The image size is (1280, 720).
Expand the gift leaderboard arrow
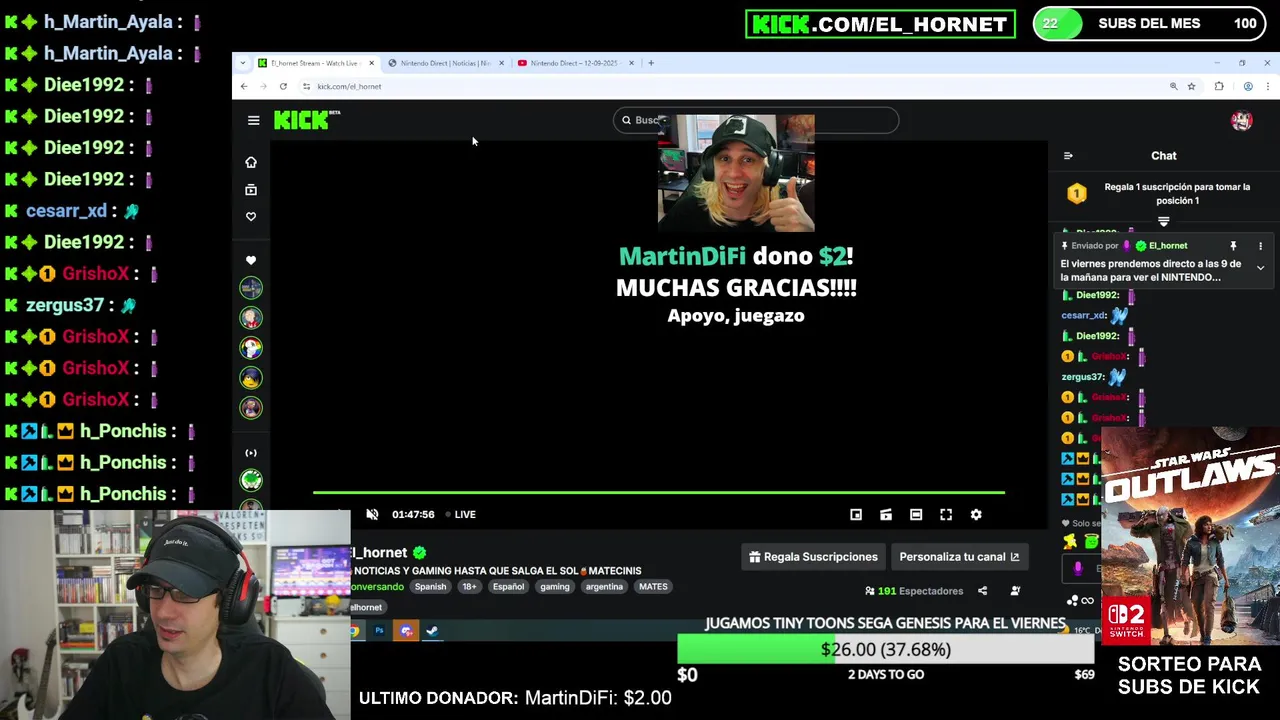coord(1163,222)
